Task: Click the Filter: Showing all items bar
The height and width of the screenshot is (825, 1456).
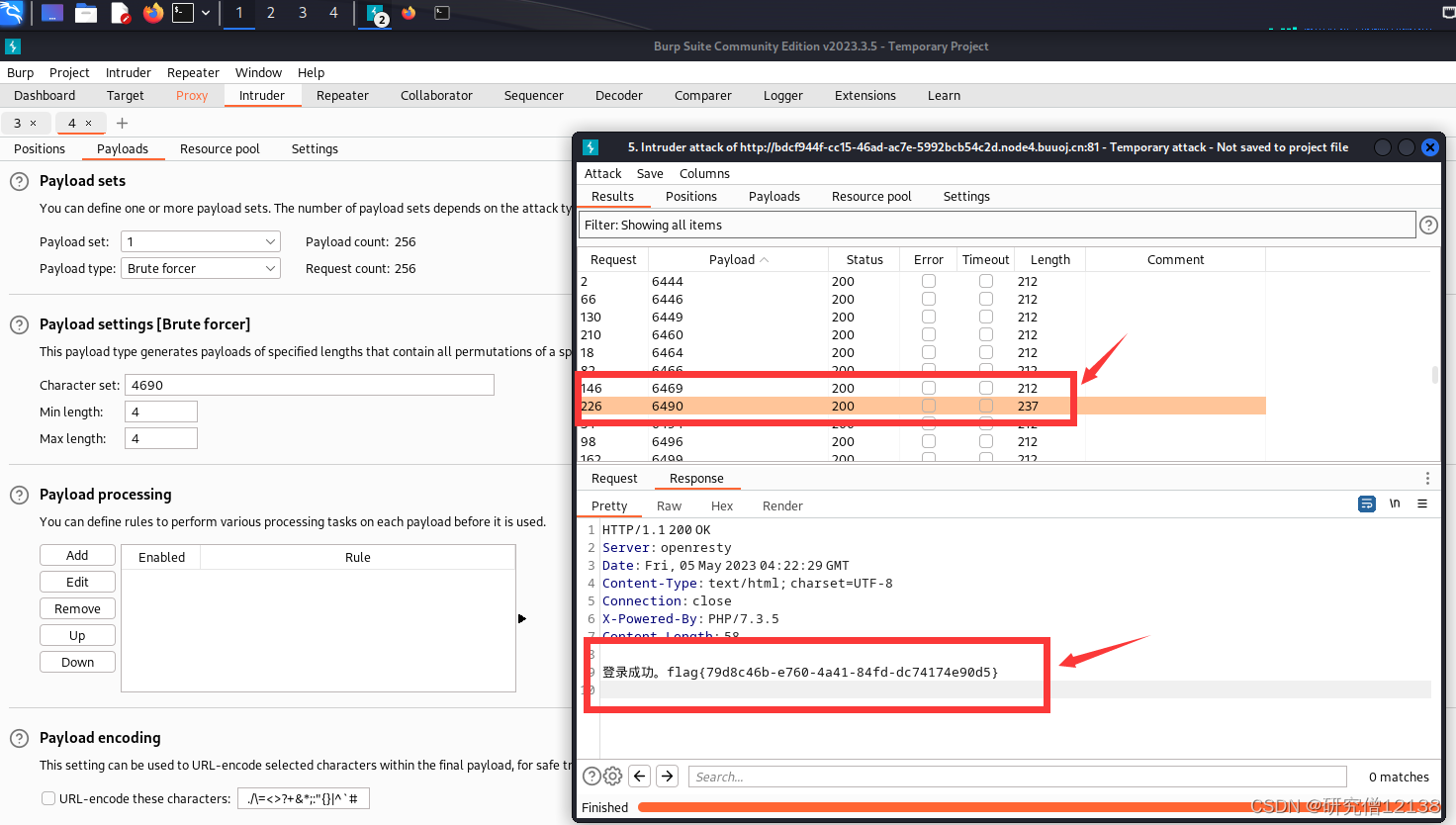Action: pos(997,225)
